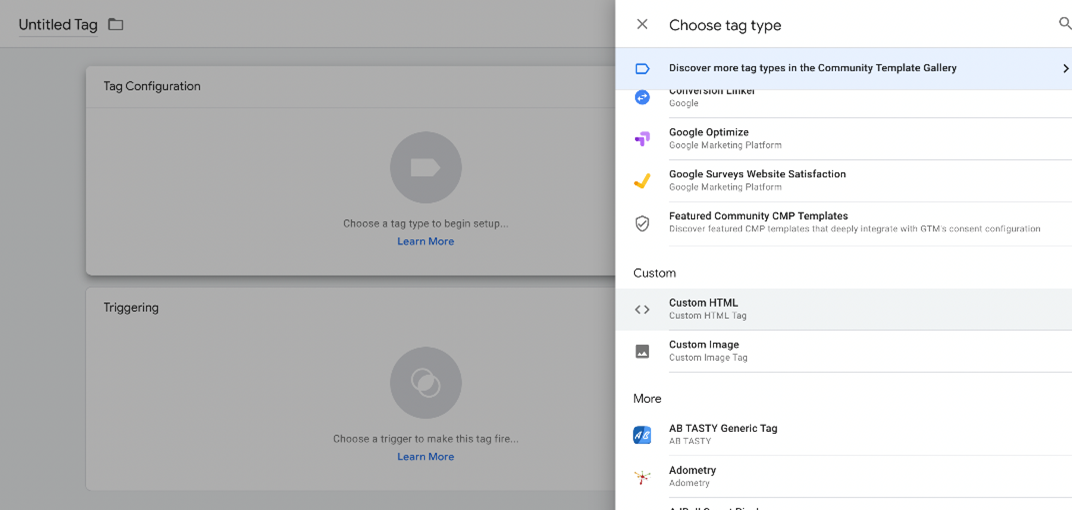Click the Custom Image picture icon

coord(642,352)
